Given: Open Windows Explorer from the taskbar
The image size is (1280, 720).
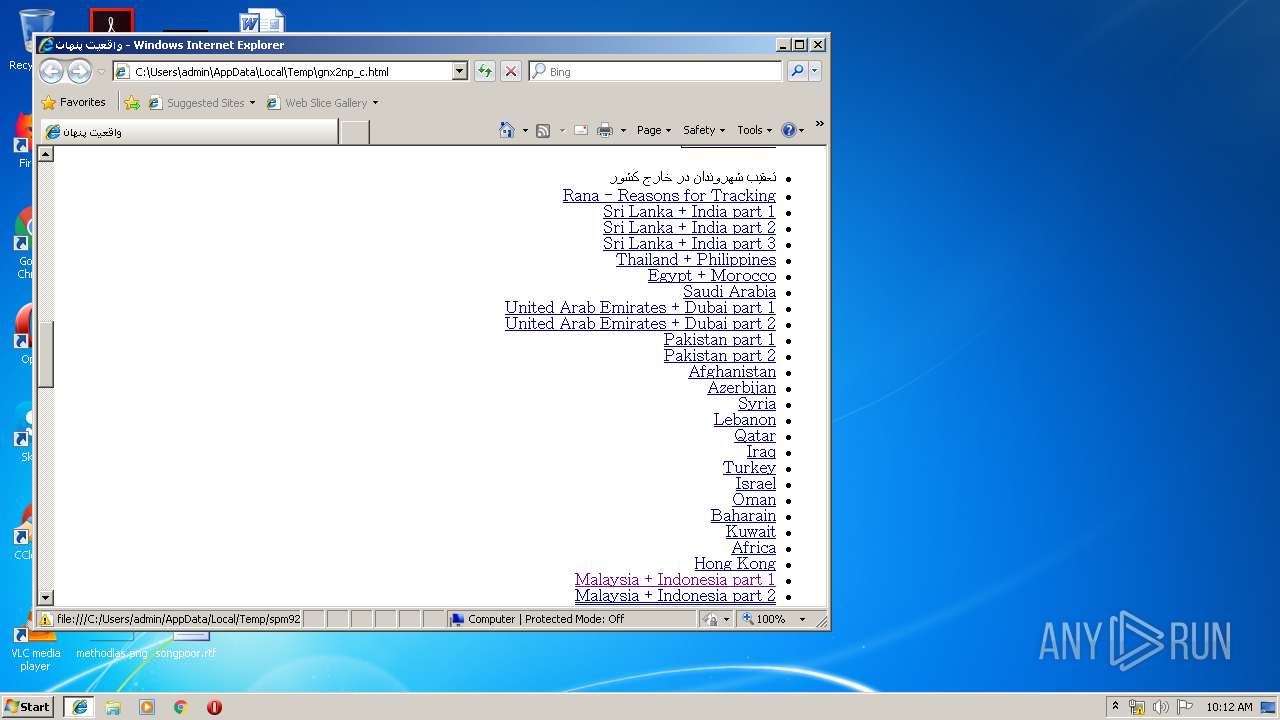Looking at the screenshot, I should tap(113, 707).
